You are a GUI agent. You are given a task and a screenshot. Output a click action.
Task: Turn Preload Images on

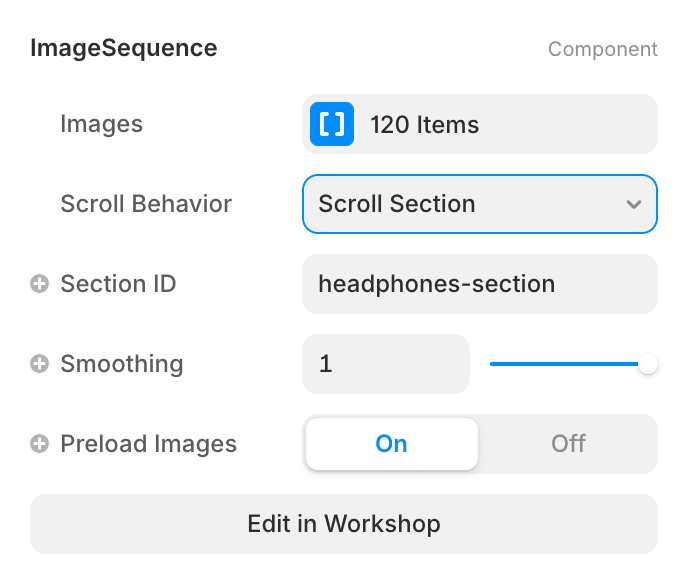tap(391, 444)
